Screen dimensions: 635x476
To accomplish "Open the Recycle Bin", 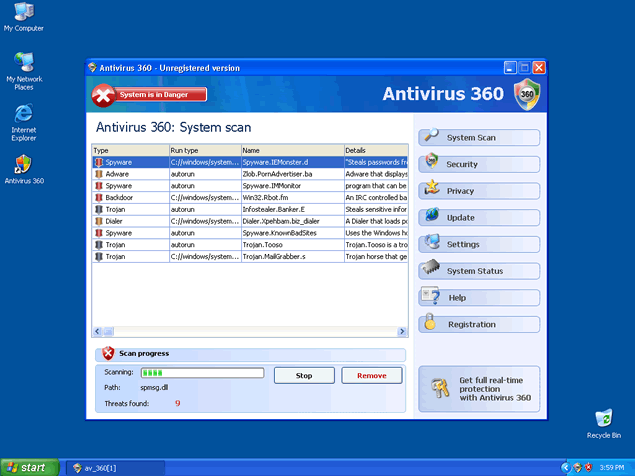I will pos(603,420).
